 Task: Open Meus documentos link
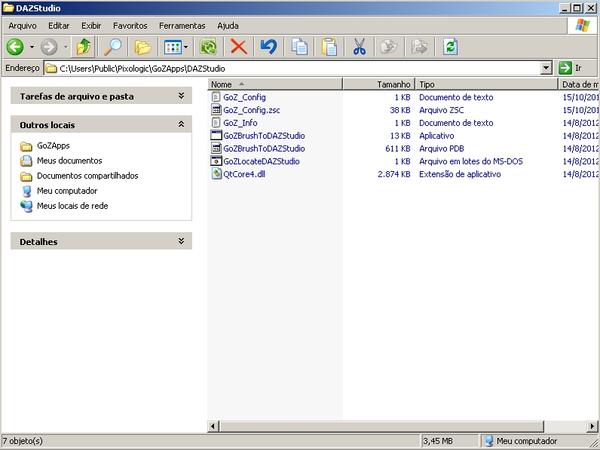click(69, 161)
